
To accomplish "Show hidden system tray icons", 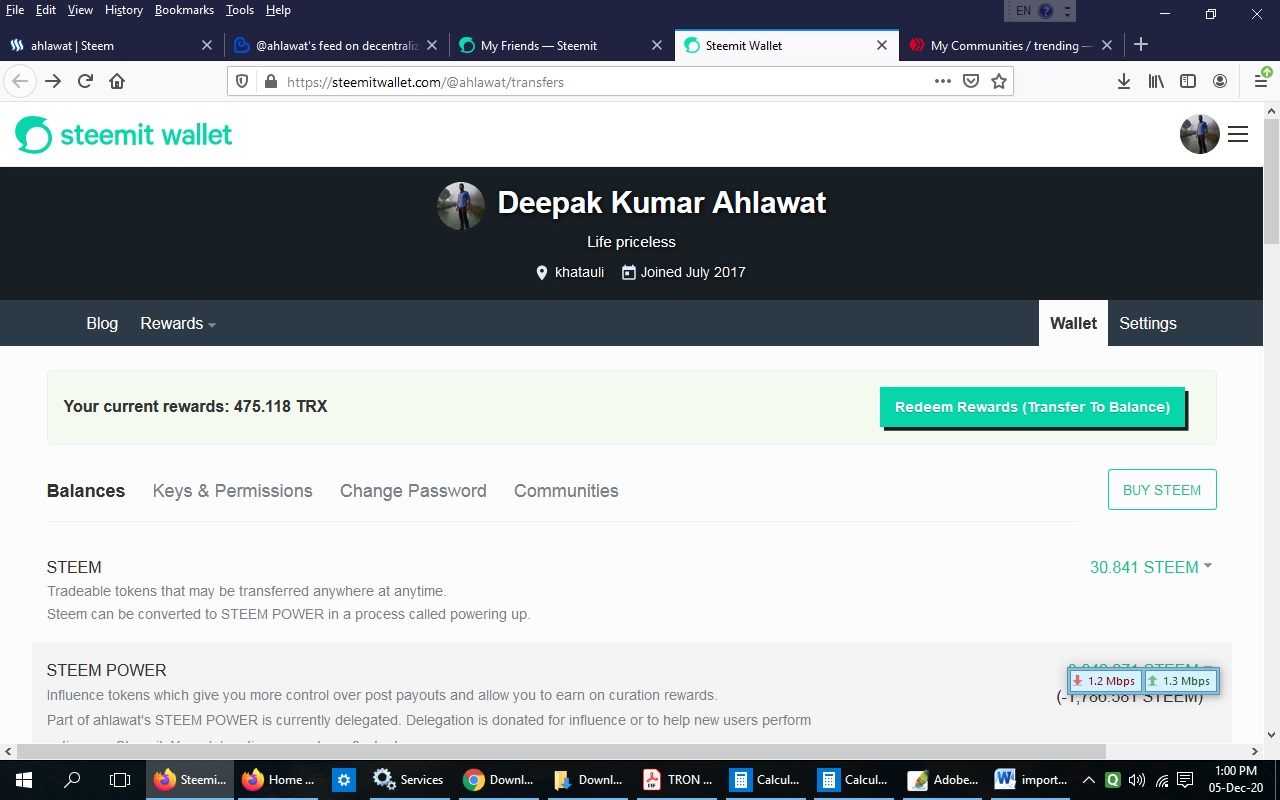I will (1089, 780).
